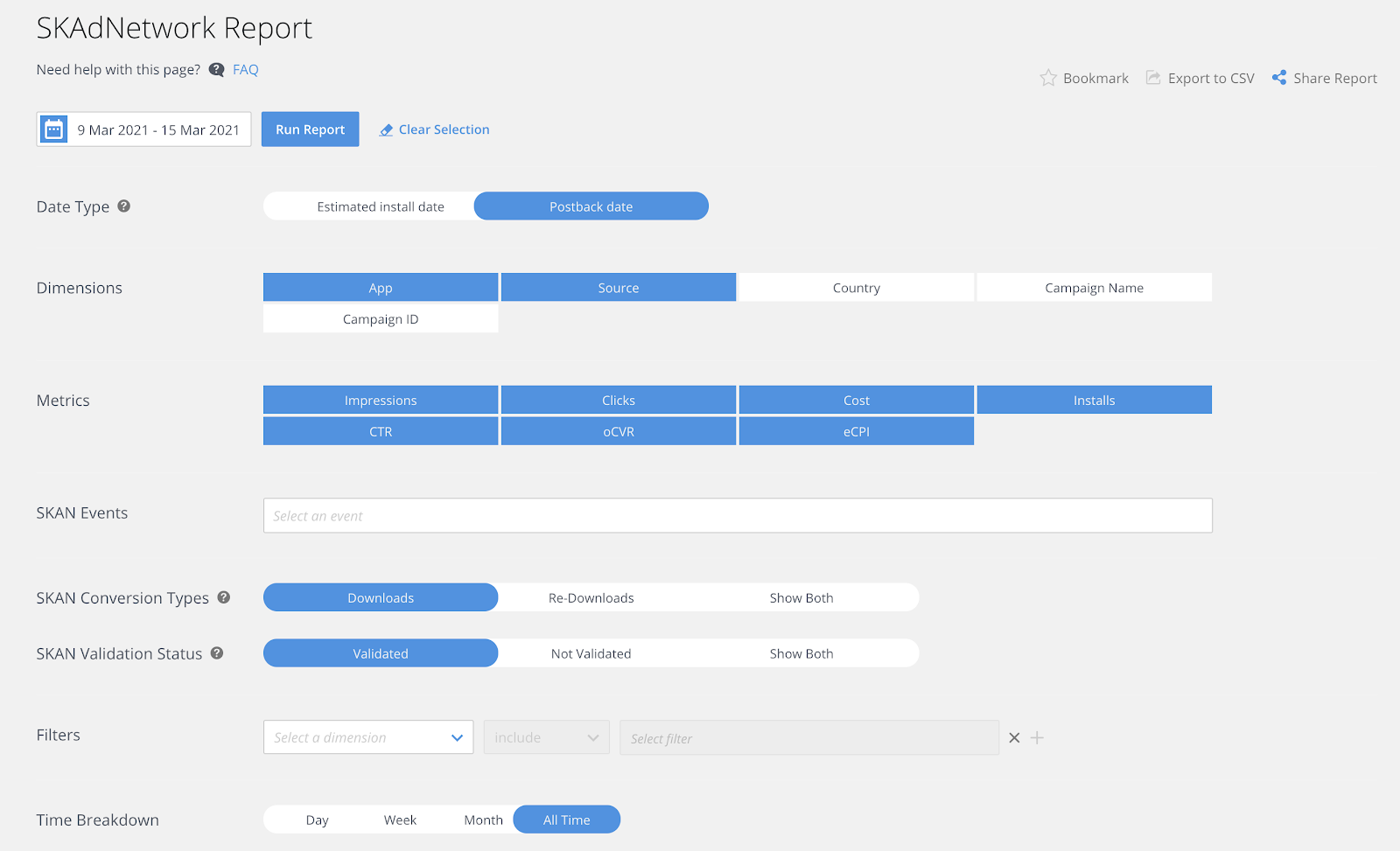Select Estimated install date option
This screenshot has width=1400, height=851.
click(x=381, y=206)
